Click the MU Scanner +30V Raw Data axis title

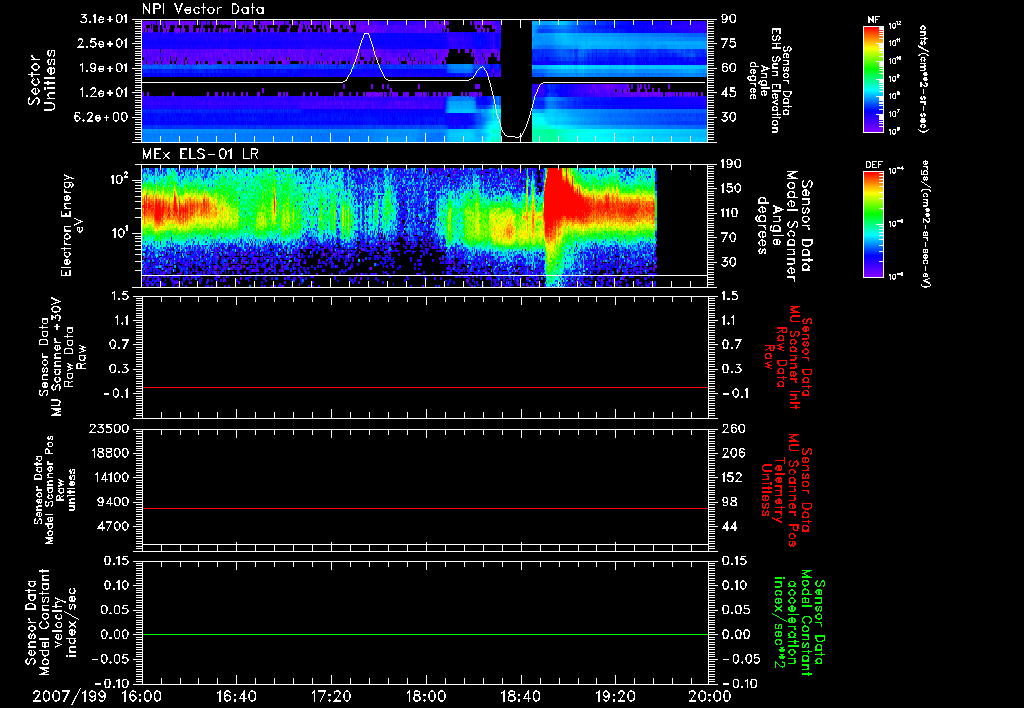pyautogui.click(x=61, y=357)
